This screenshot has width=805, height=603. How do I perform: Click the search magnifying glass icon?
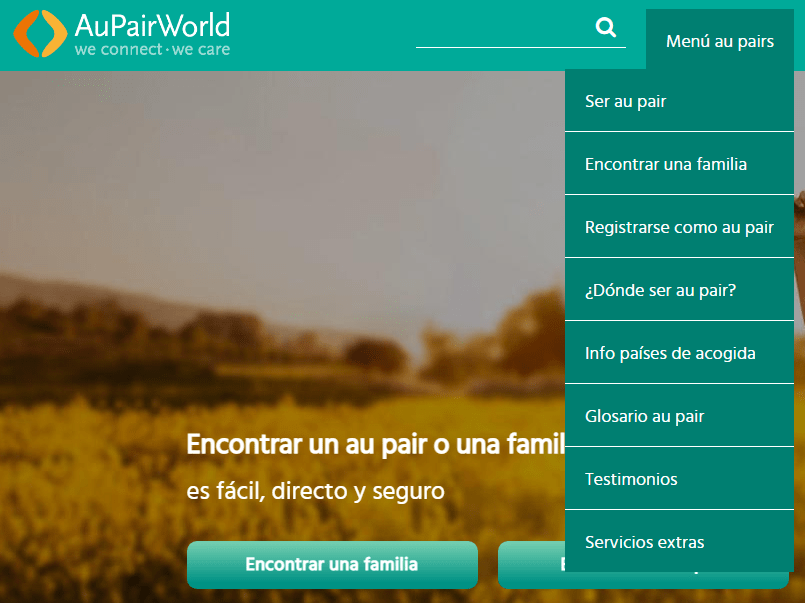(605, 27)
